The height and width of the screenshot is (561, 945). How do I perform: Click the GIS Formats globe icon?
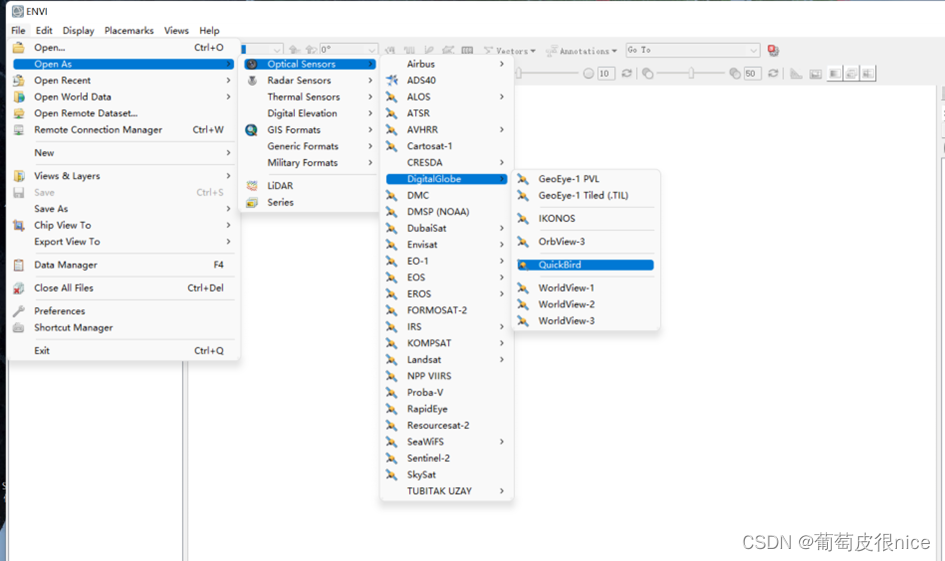click(252, 130)
